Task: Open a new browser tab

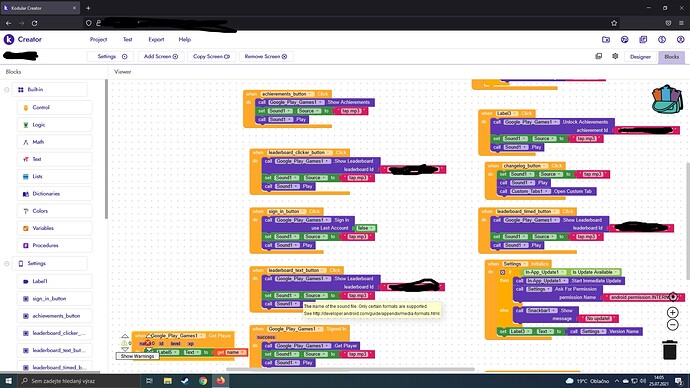Action: [x=88, y=8]
